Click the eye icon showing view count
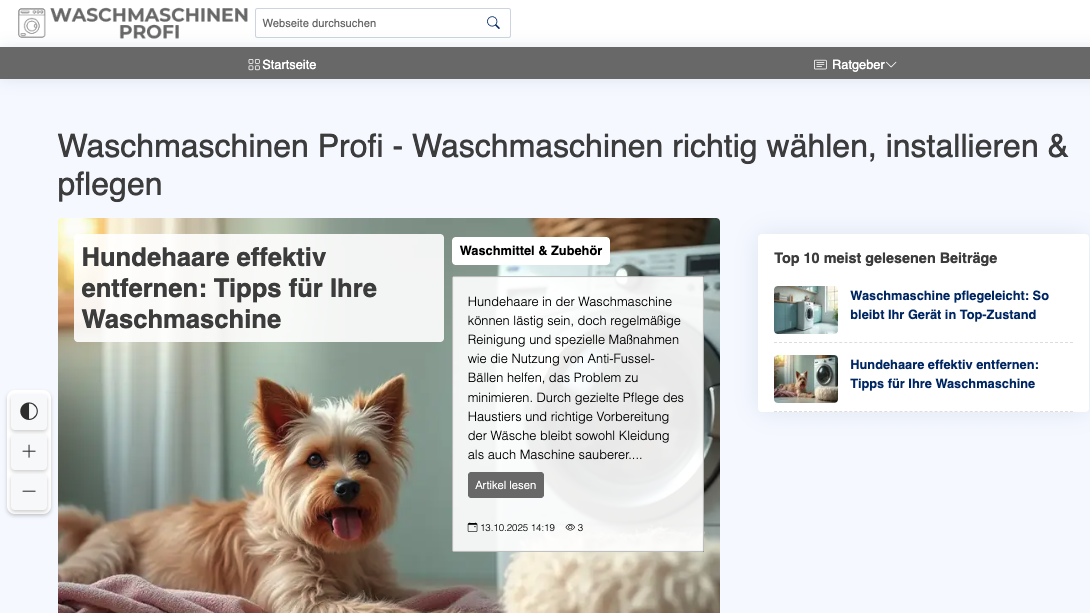 point(569,527)
